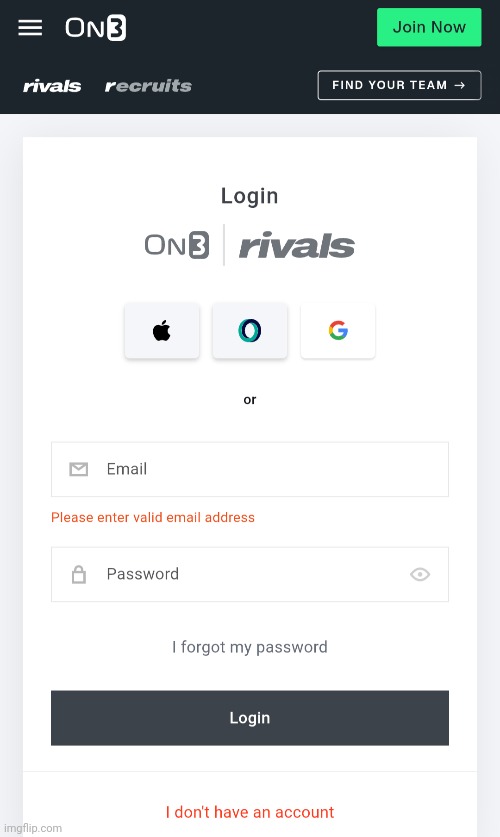This screenshot has height=837, width=500.
Task: Open the hamburger navigation menu
Action: (x=30, y=28)
